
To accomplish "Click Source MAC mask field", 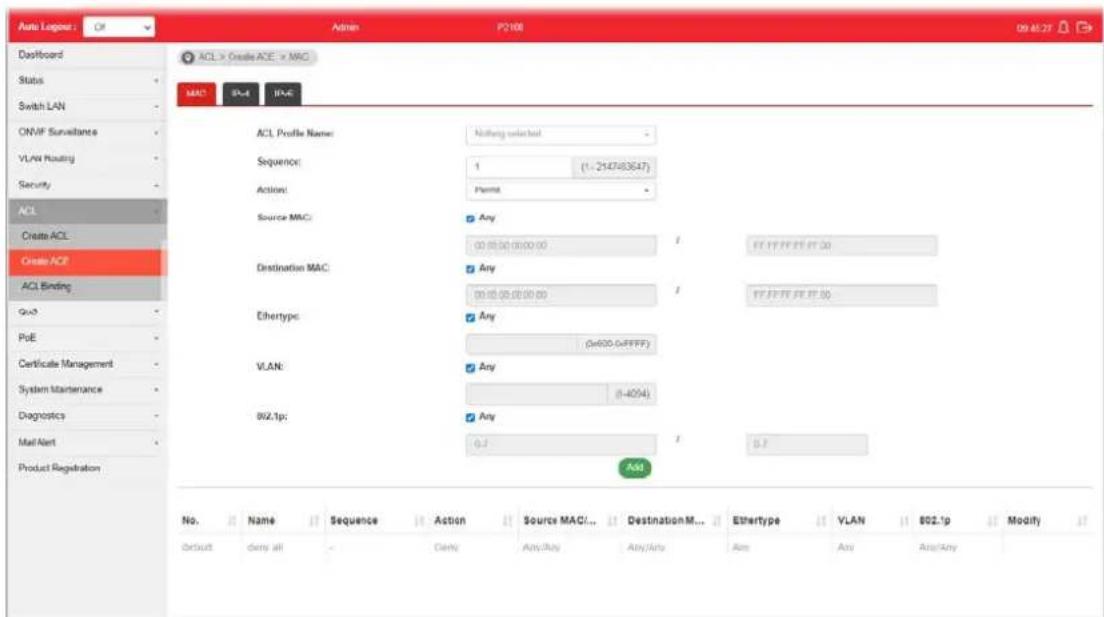I will (x=841, y=246).
